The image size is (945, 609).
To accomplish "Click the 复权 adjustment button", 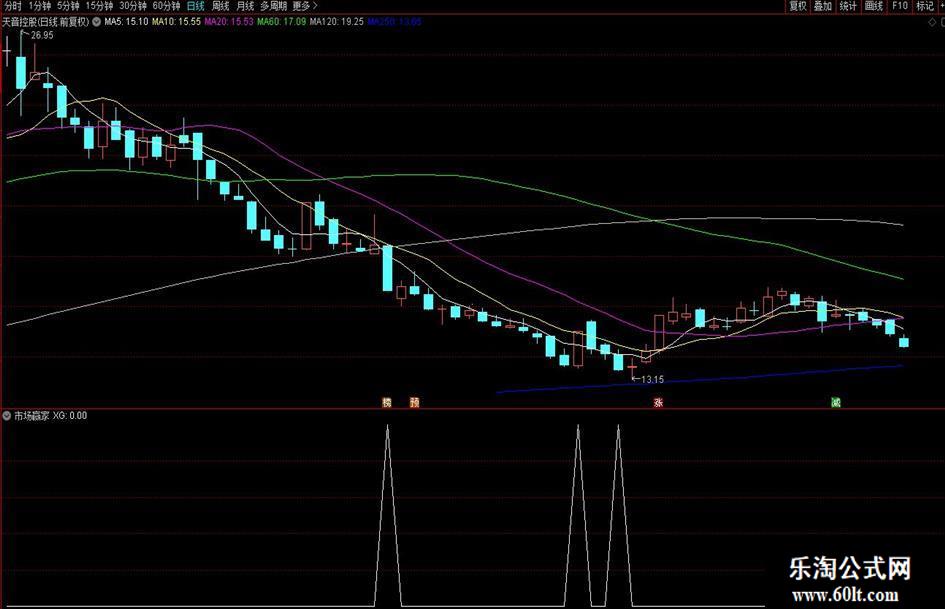I will click(798, 6).
